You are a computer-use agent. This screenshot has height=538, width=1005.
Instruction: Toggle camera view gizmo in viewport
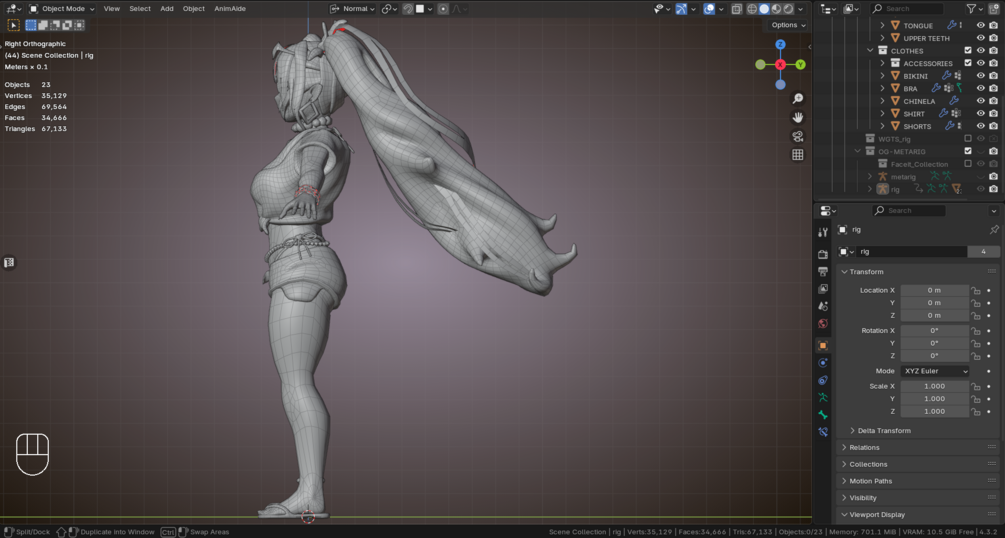(797, 136)
